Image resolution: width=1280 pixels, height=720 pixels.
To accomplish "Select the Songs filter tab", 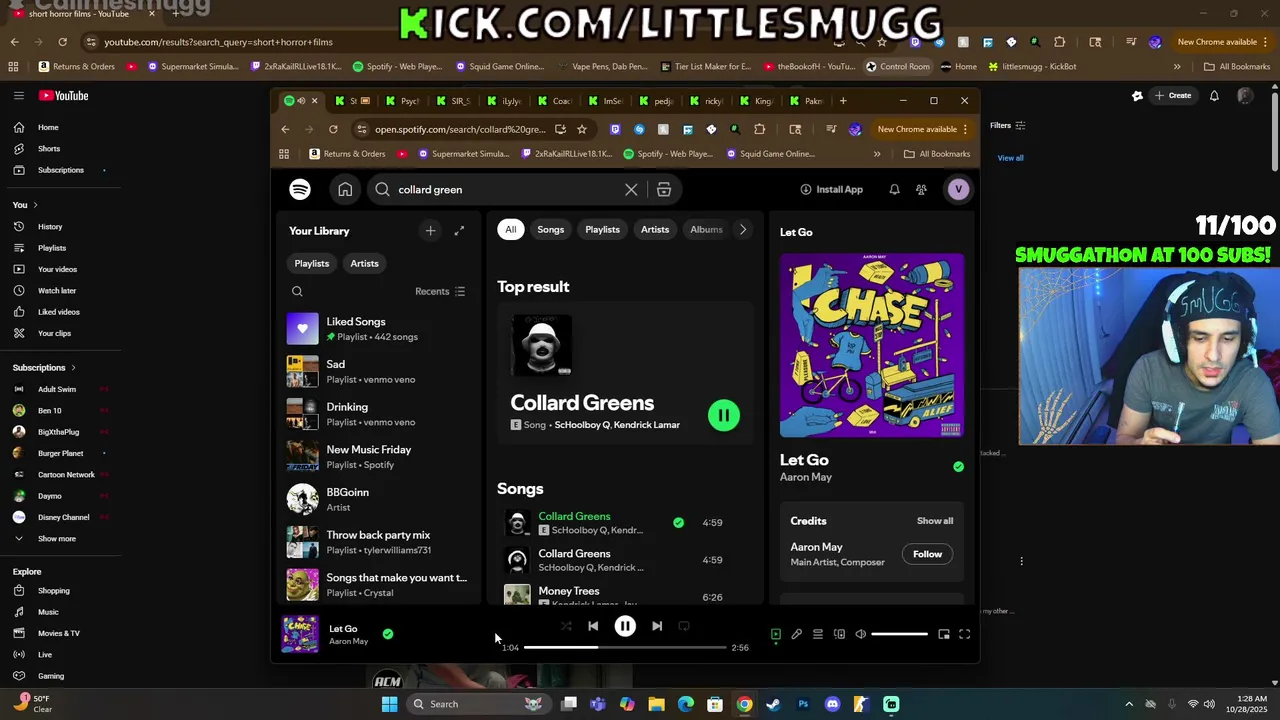I will pos(551,230).
